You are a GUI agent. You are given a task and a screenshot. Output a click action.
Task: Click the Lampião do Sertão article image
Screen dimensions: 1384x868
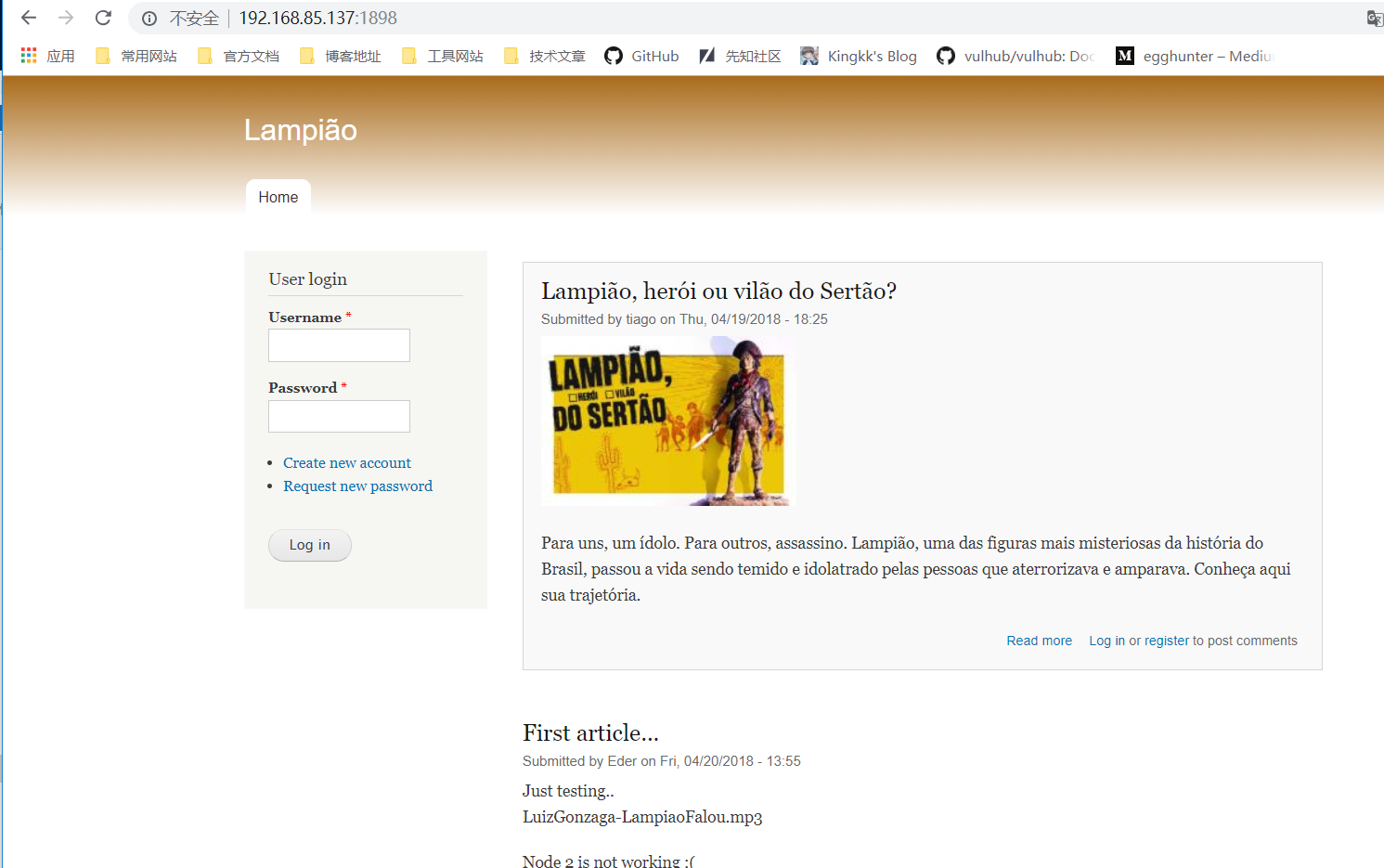click(668, 421)
